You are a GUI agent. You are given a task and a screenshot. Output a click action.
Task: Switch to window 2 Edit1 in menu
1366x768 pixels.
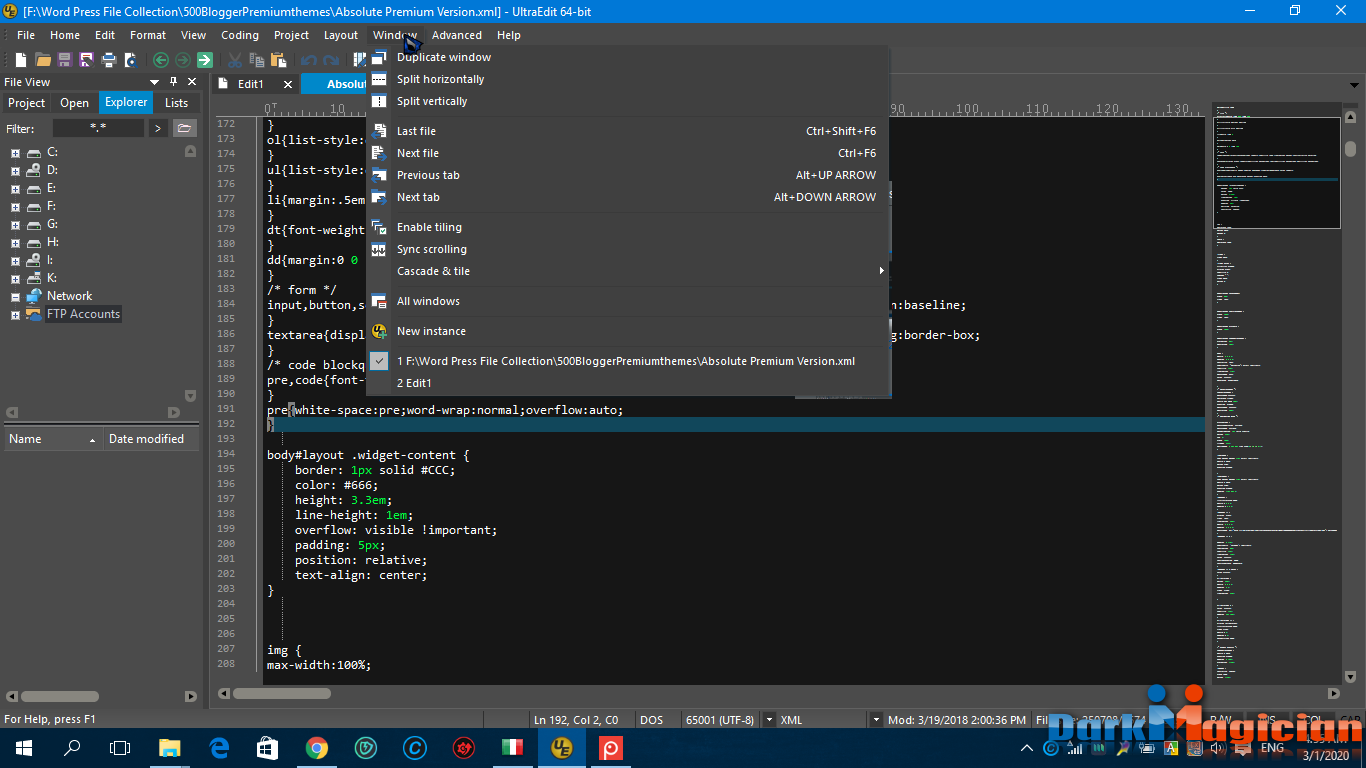[627, 383]
